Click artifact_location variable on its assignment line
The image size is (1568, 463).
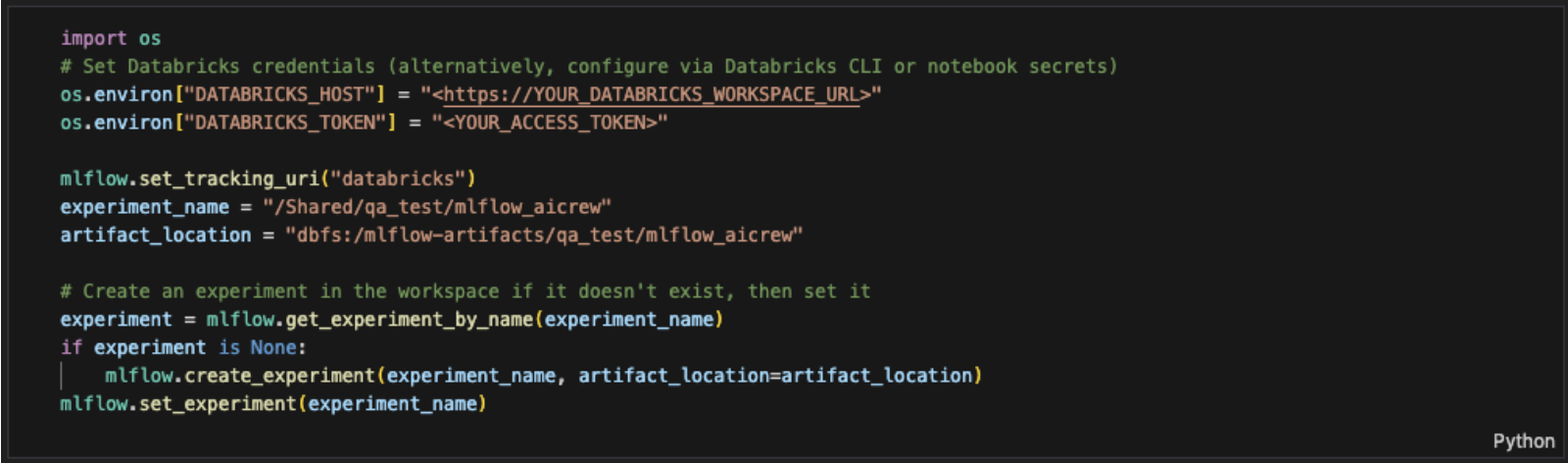point(155,235)
